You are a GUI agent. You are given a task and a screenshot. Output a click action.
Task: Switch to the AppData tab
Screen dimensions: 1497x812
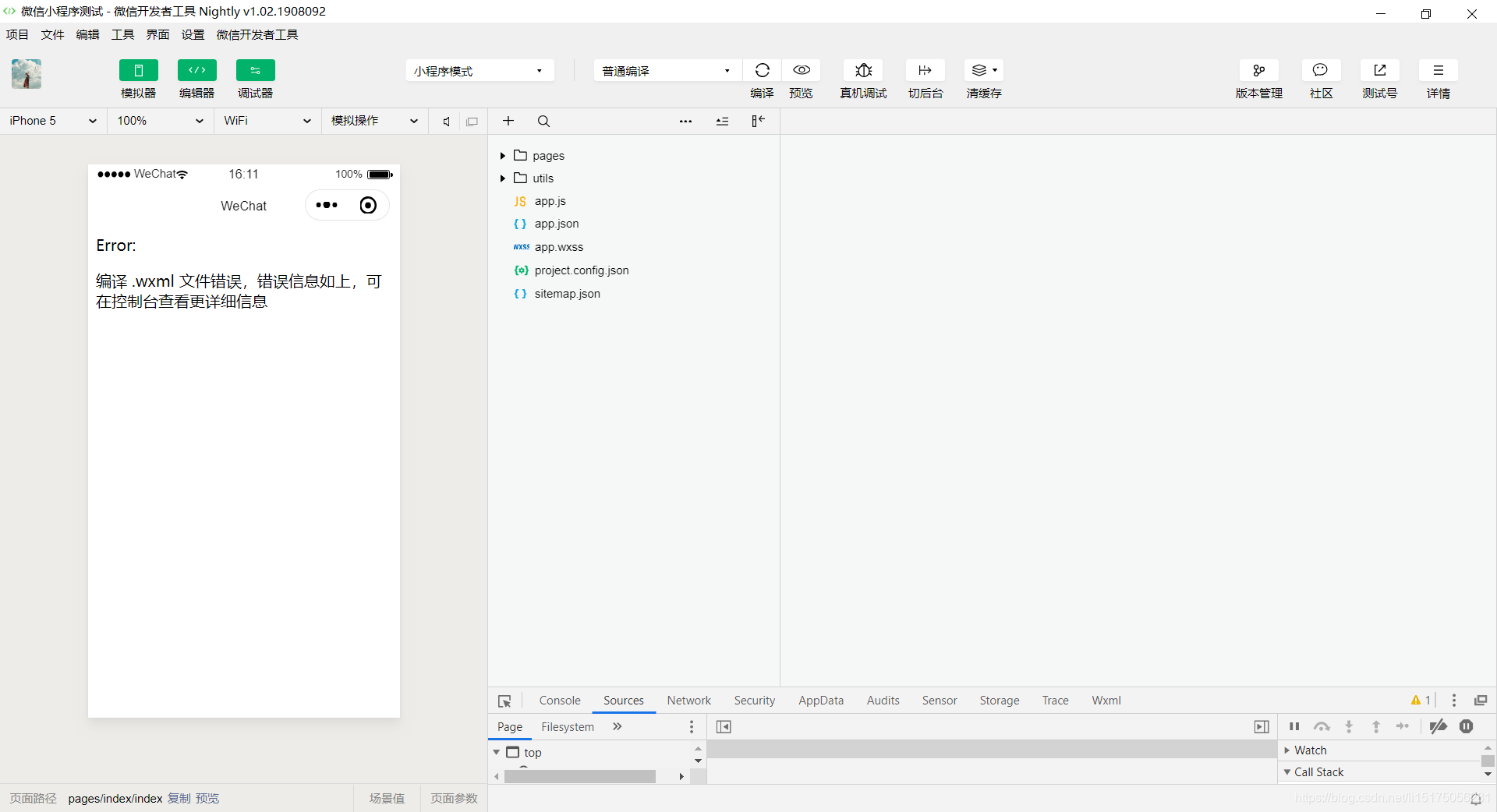[821, 701]
